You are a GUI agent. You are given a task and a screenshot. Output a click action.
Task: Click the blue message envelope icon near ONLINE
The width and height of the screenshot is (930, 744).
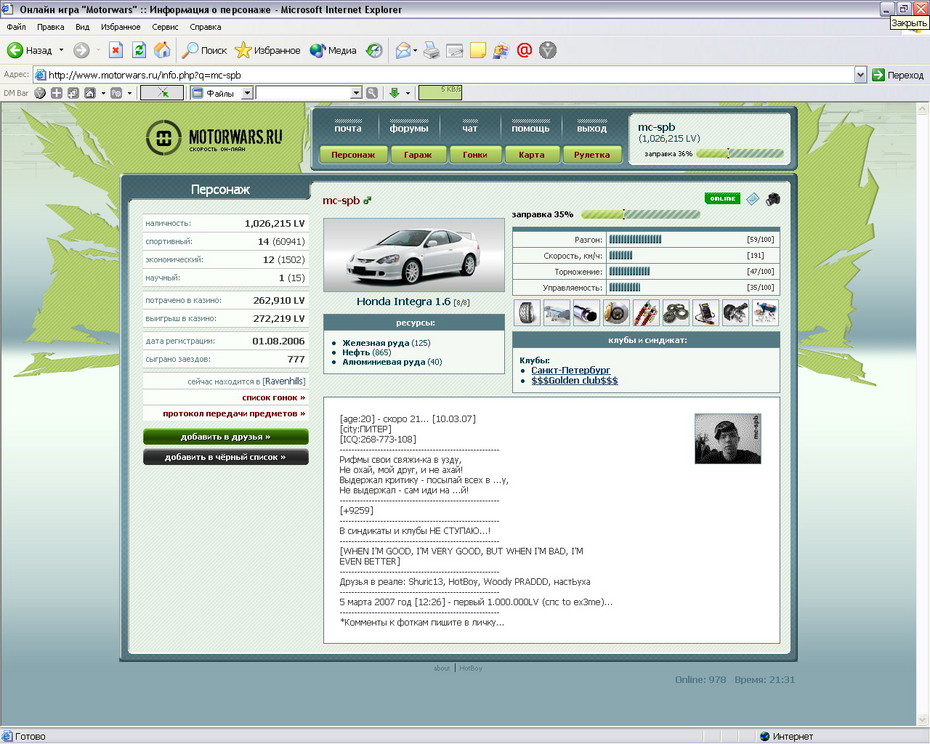(x=752, y=199)
